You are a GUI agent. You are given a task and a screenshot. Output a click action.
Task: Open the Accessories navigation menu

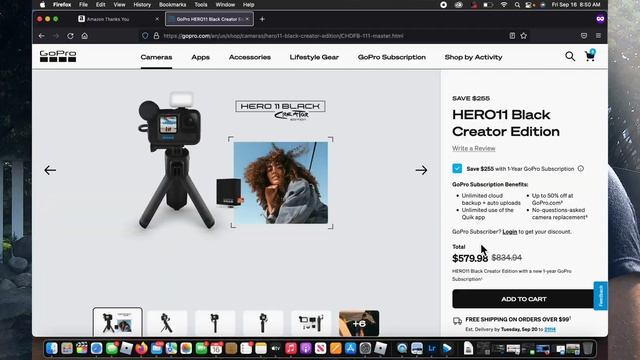pyautogui.click(x=250, y=57)
